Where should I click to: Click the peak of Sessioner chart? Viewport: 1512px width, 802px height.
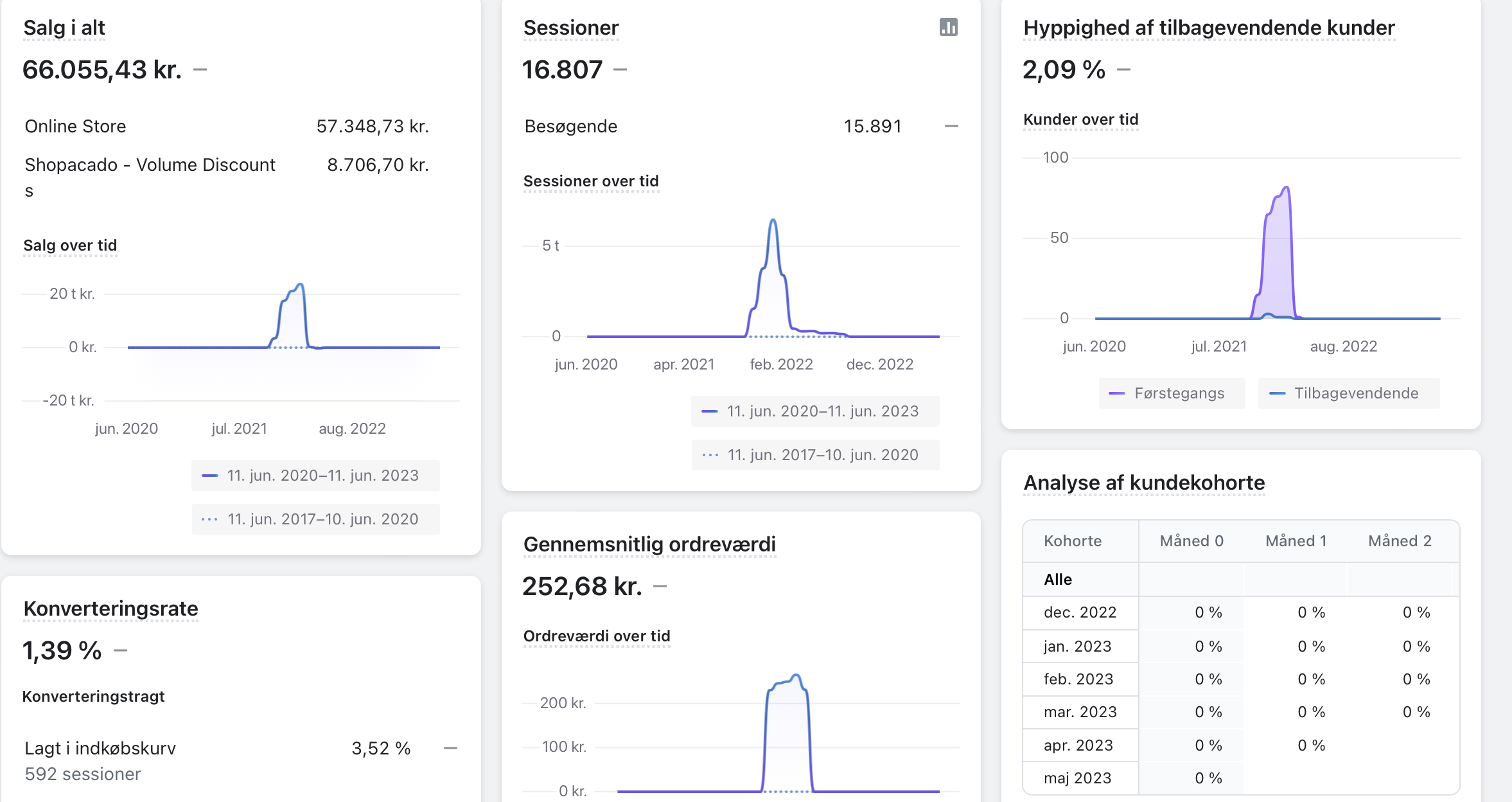(x=773, y=221)
